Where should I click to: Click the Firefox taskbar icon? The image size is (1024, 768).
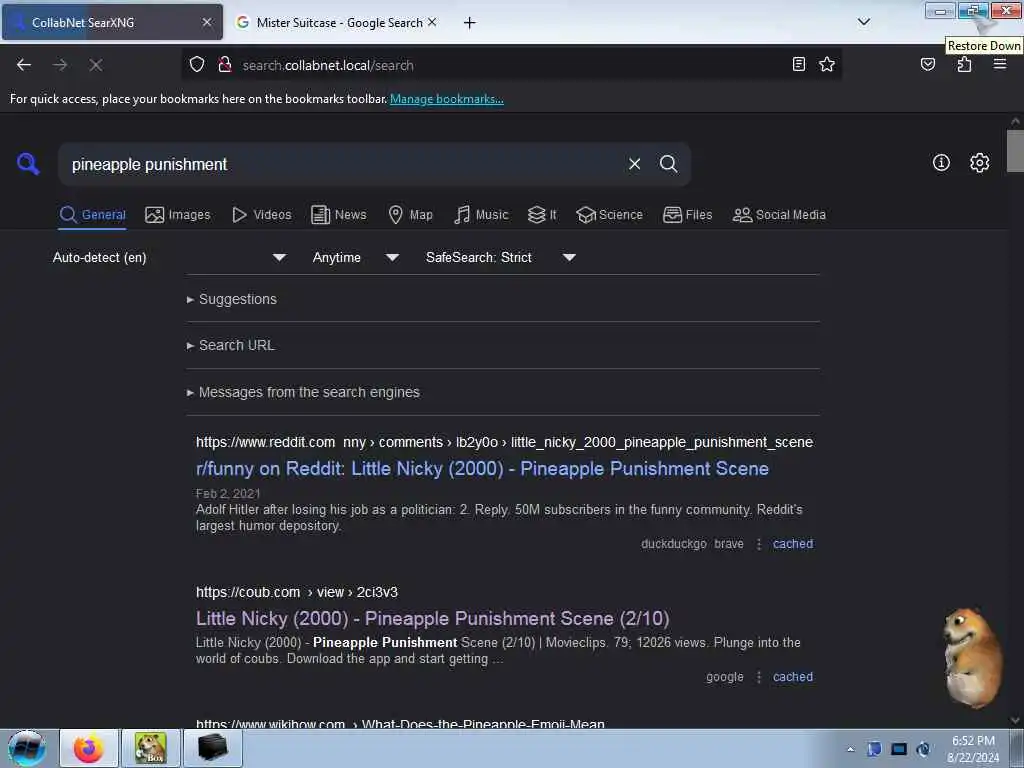pyautogui.click(x=89, y=748)
